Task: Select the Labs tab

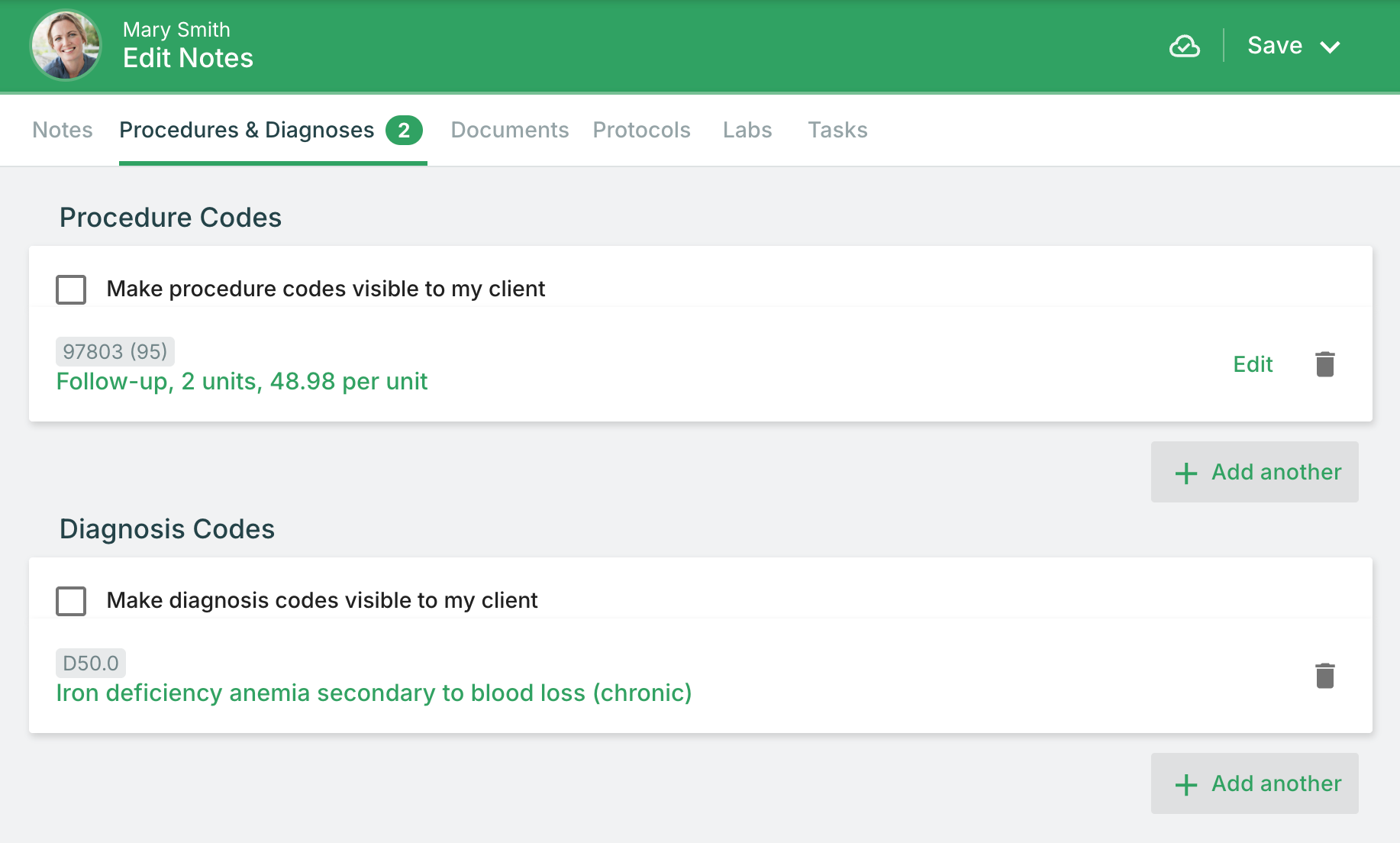Action: [747, 131]
